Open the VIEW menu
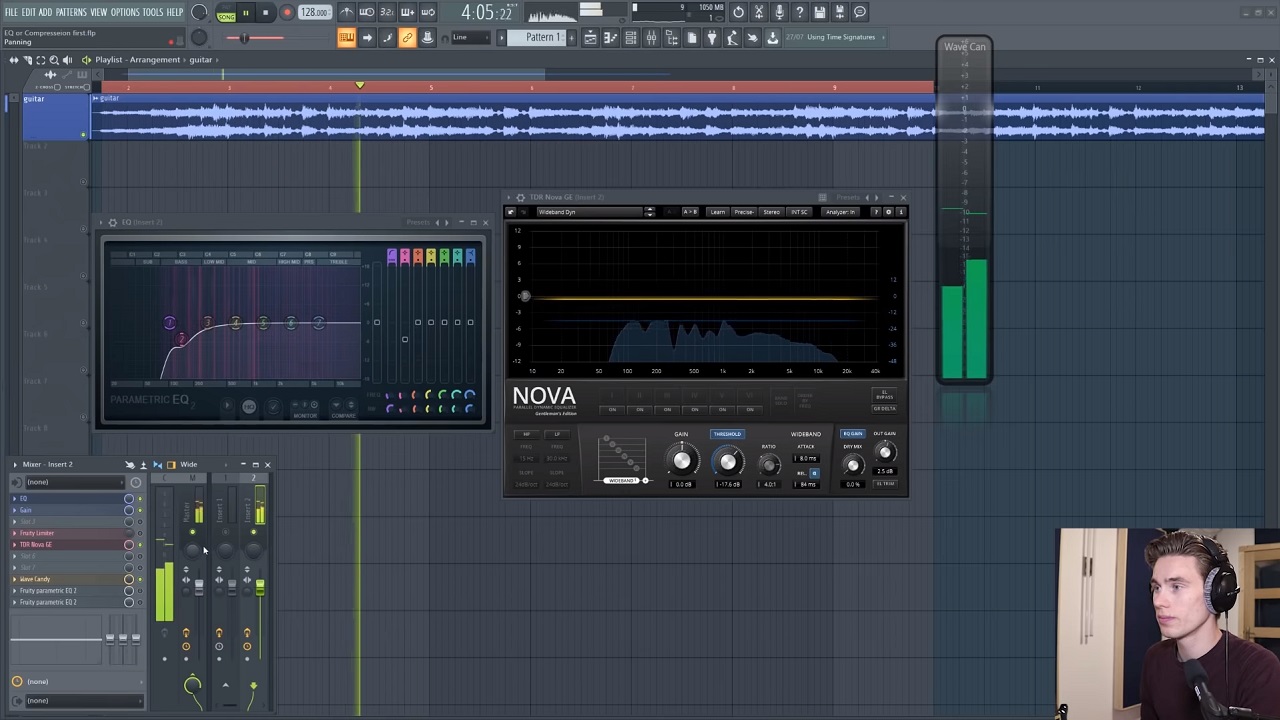 99,12
